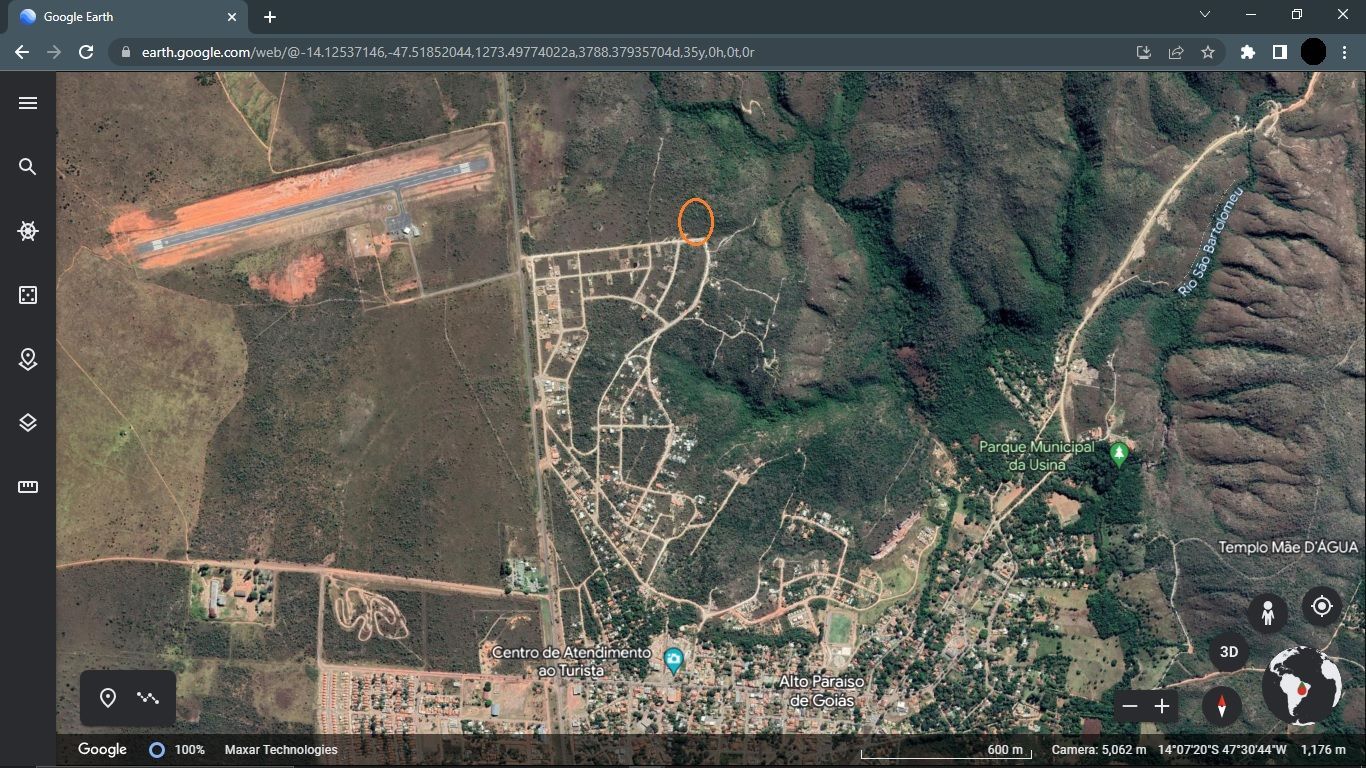This screenshot has width=1366, height=768.
Task: Click the Centro de Atendimento ao Turista marker
Action: click(674, 660)
